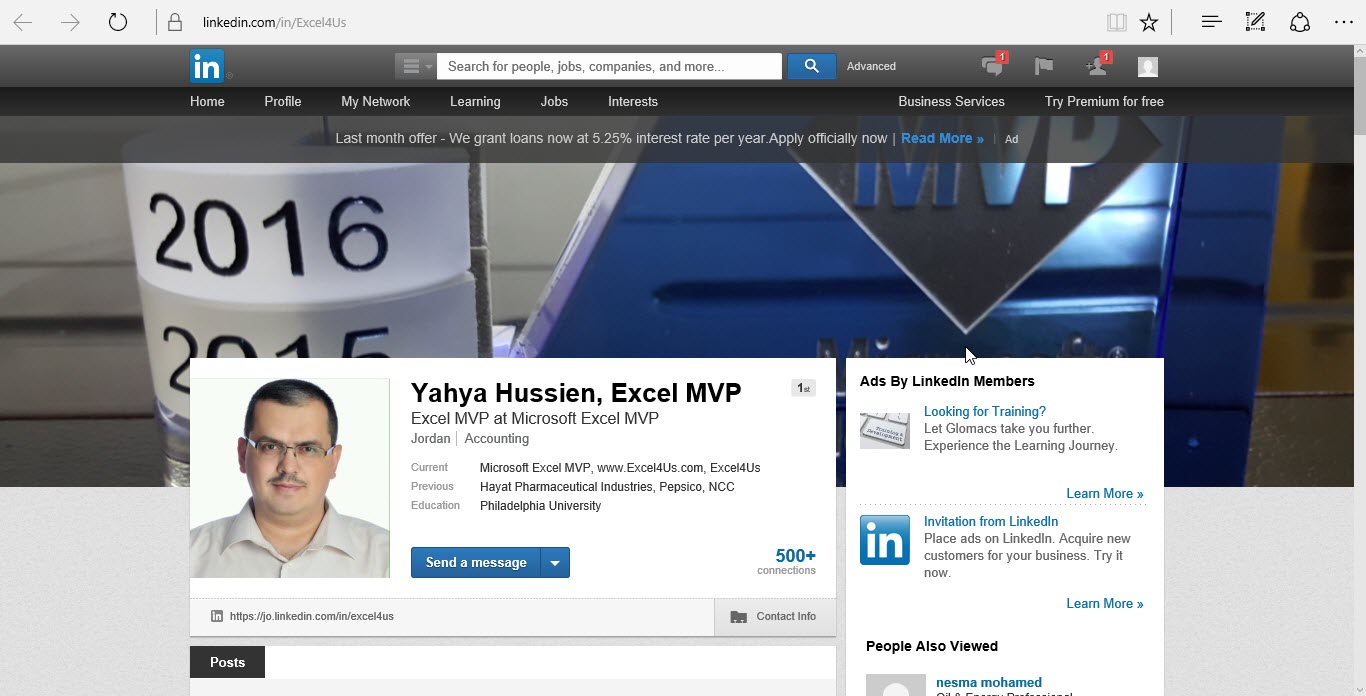The height and width of the screenshot is (696, 1366).
Task: Open Advanced search link
Action: tap(871, 66)
